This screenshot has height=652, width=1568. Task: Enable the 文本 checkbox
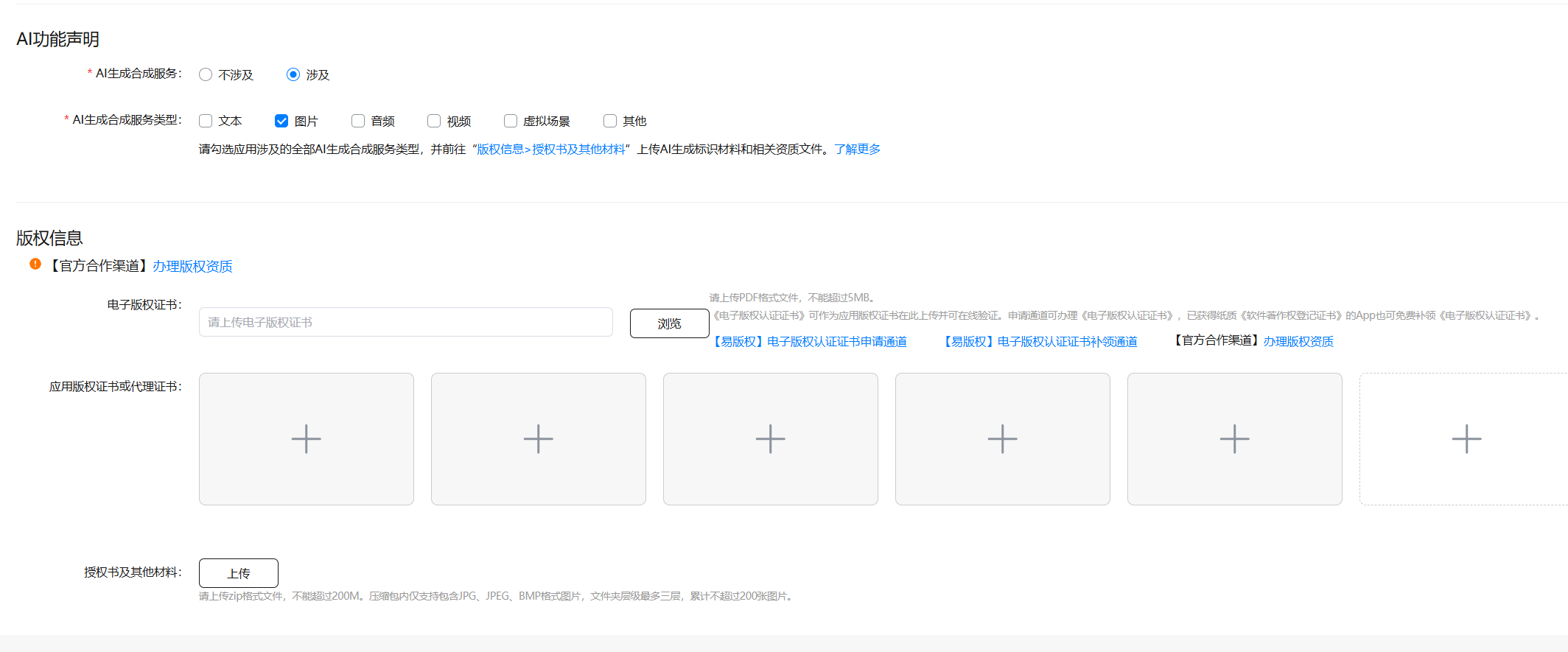[x=206, y=121]
